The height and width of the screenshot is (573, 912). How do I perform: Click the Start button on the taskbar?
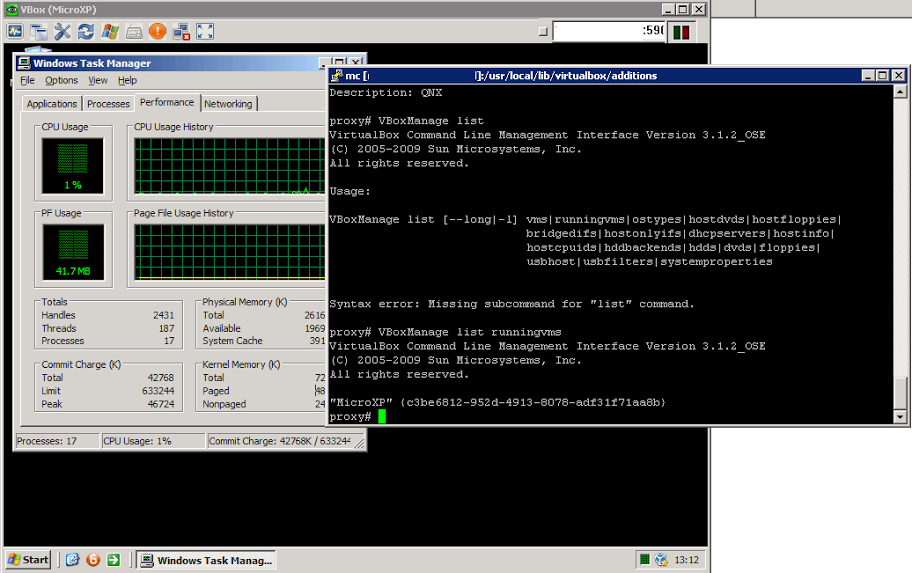point(28,560)
